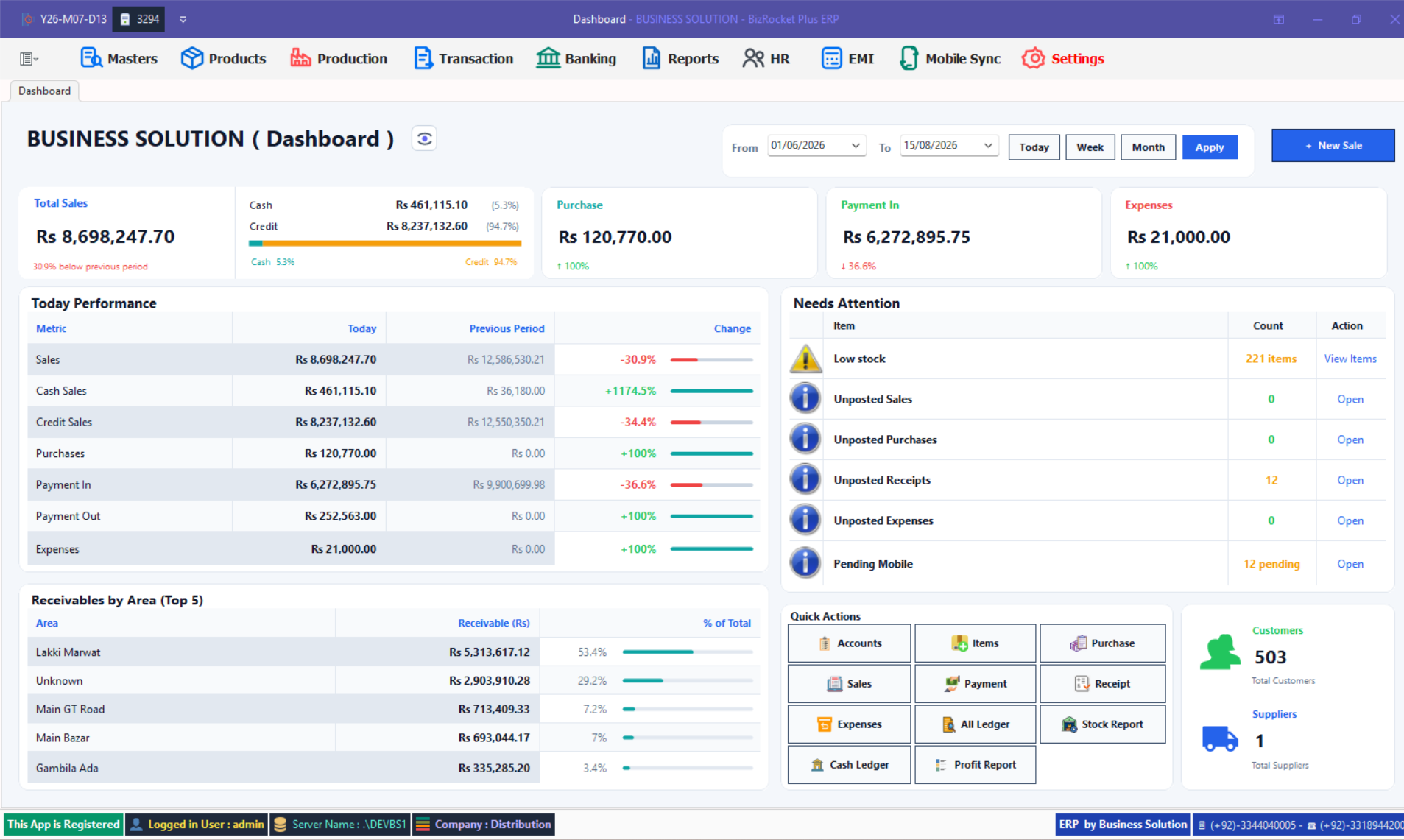The height and width of the screenshot is (840, 1404).
Task: Open Pending Mobile link
Action: point(1350,564)
